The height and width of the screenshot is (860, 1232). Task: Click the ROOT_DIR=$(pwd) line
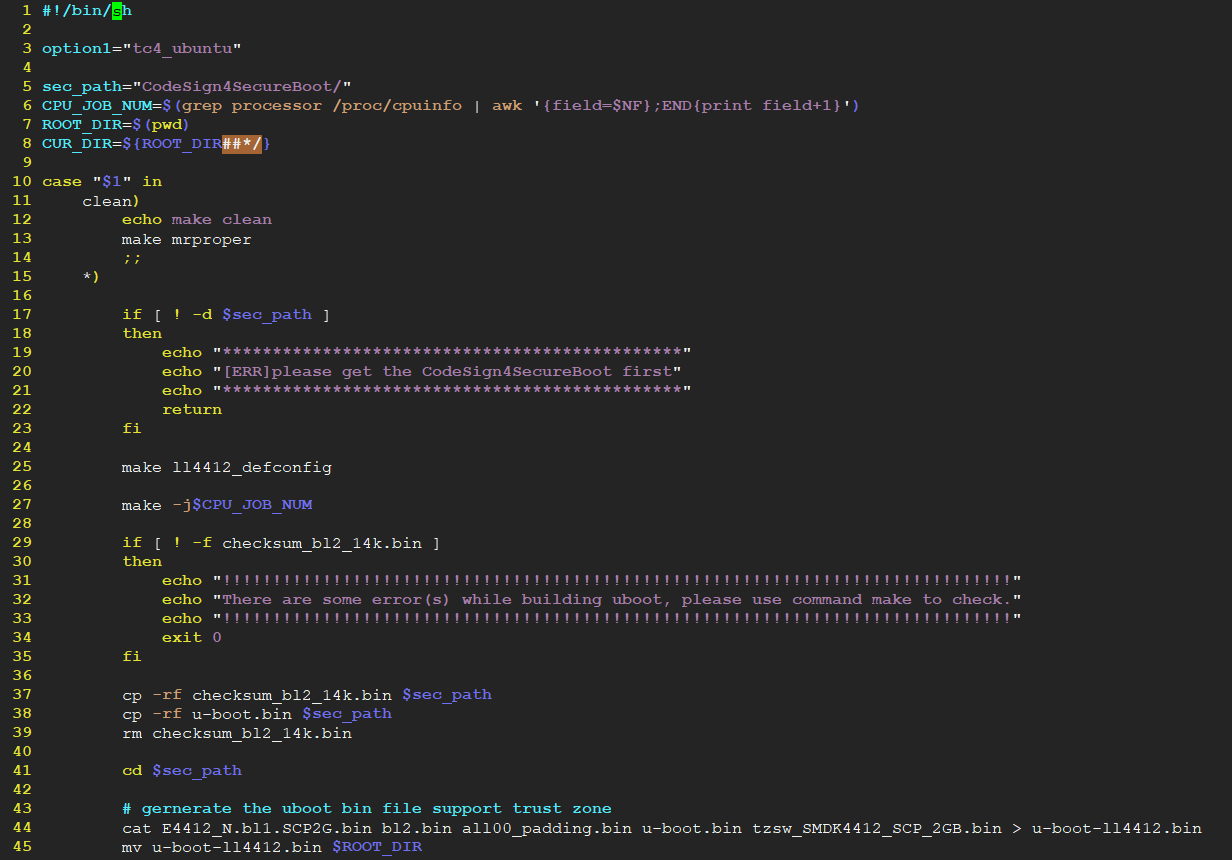[116, 124]
